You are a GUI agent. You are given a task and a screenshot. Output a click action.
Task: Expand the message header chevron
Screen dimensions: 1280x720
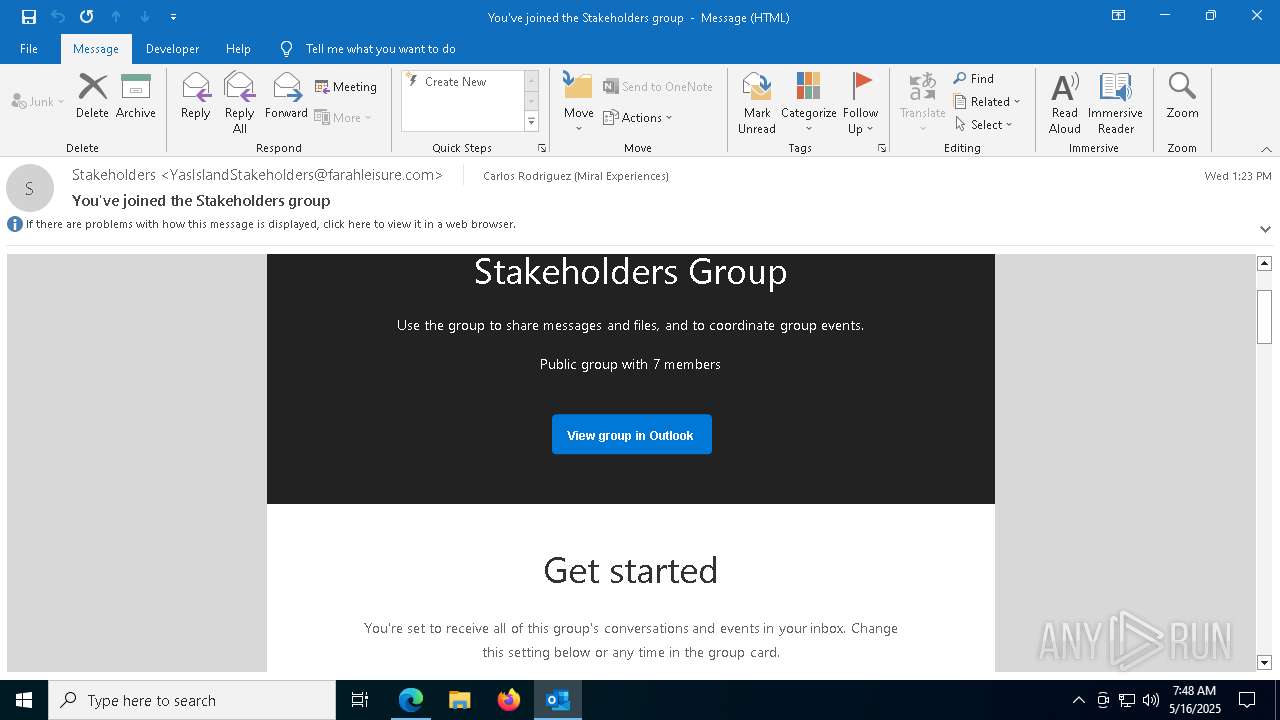tap(1265, 229)
